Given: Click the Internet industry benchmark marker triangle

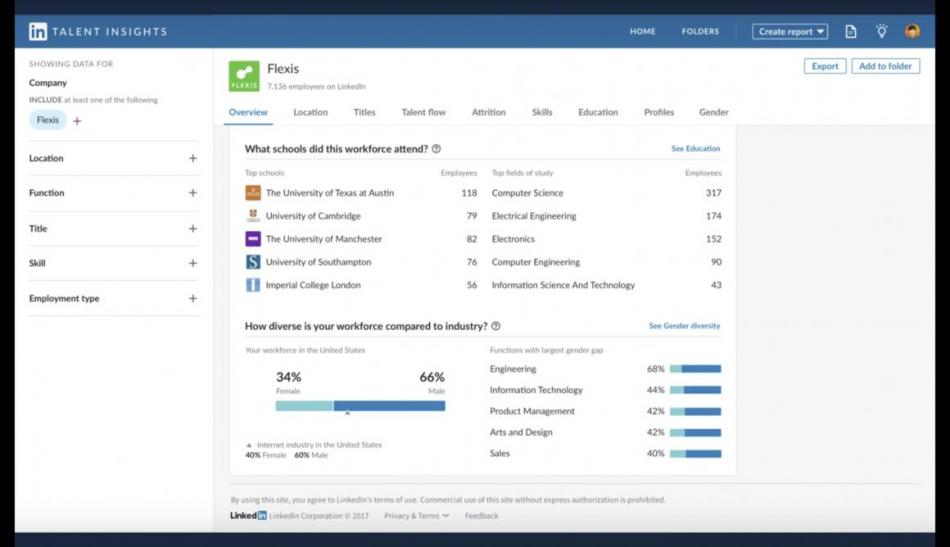Looking at the screenshot, I should 347,413.
